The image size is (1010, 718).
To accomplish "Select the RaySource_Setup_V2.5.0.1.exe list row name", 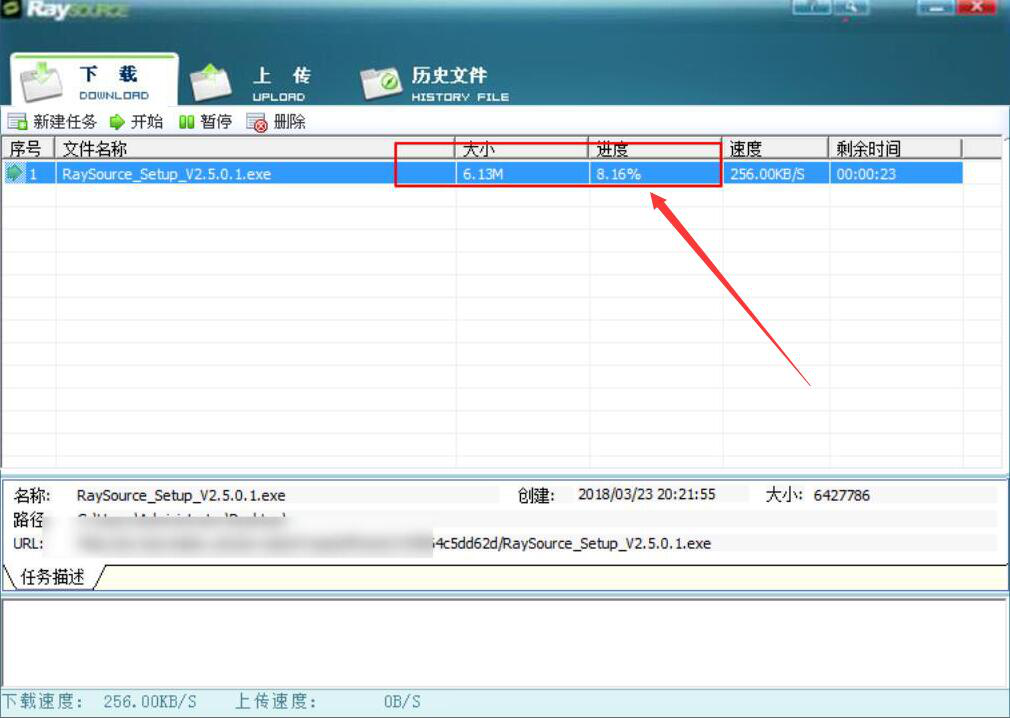I will (x=167, y=174).
